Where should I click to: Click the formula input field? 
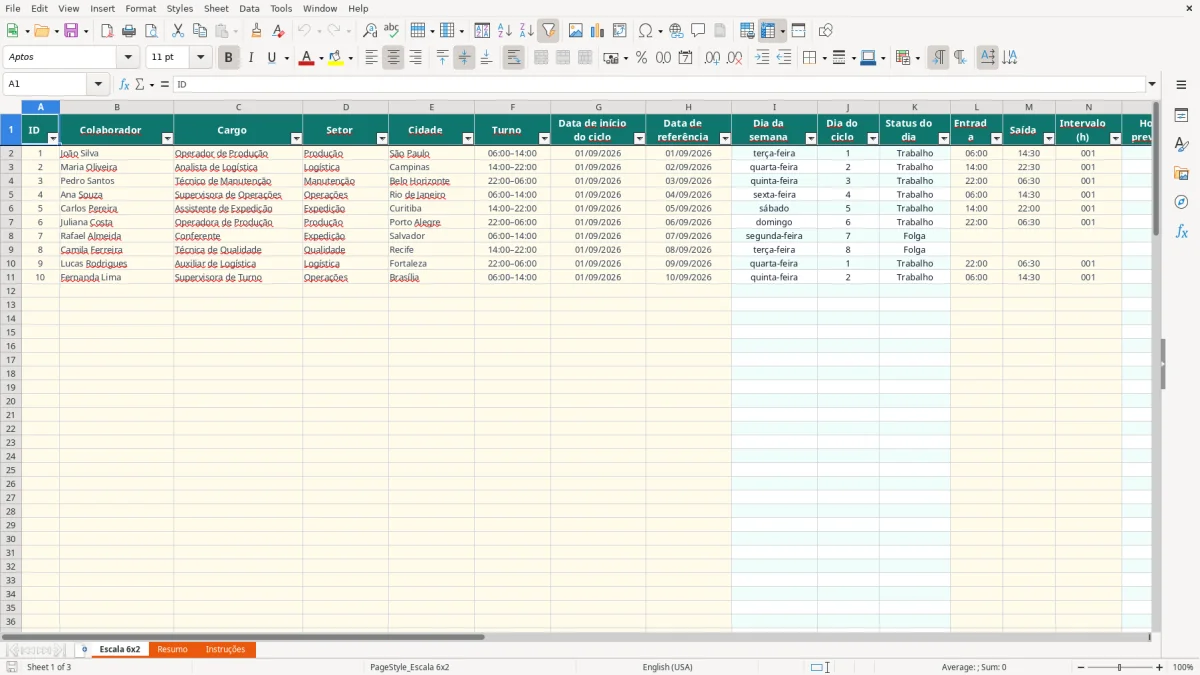point(659,85)
